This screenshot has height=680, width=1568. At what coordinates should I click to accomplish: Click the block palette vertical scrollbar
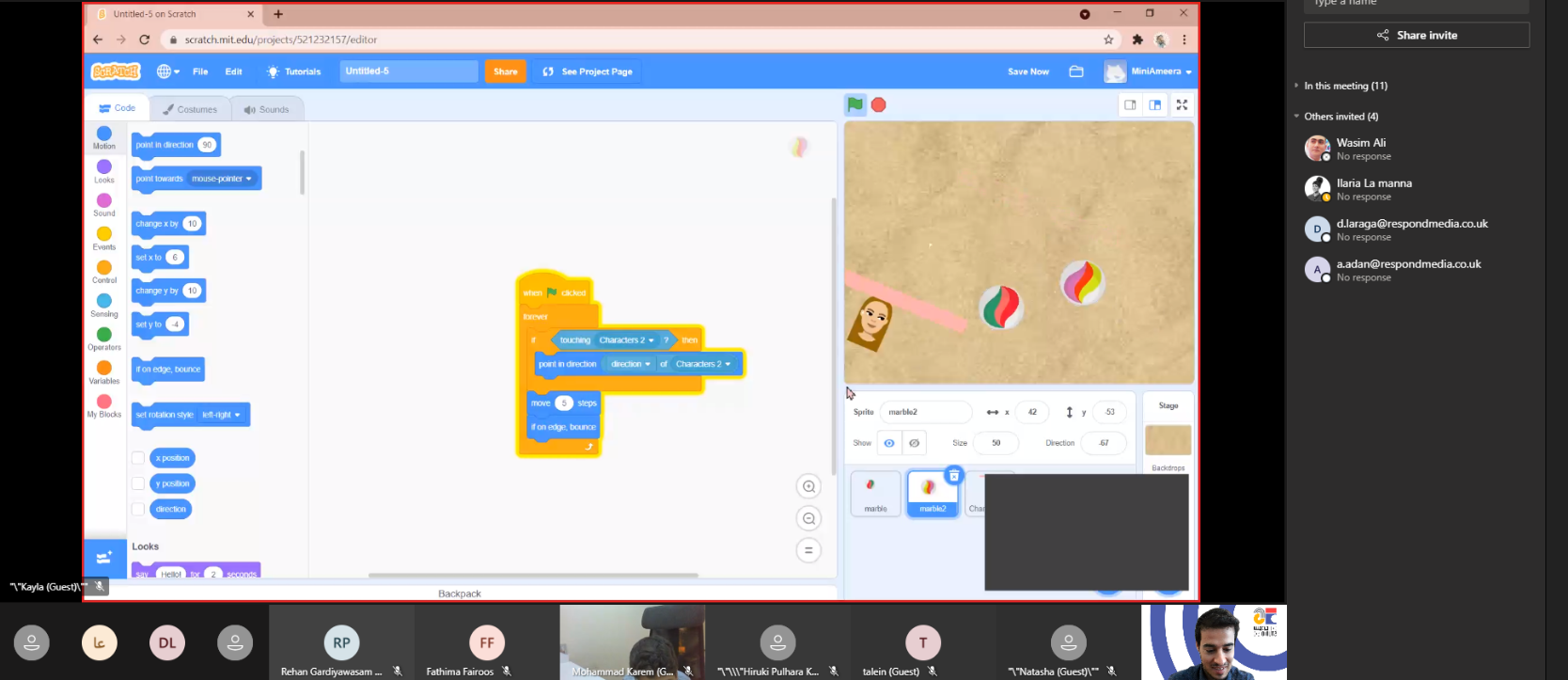point(302,172)
